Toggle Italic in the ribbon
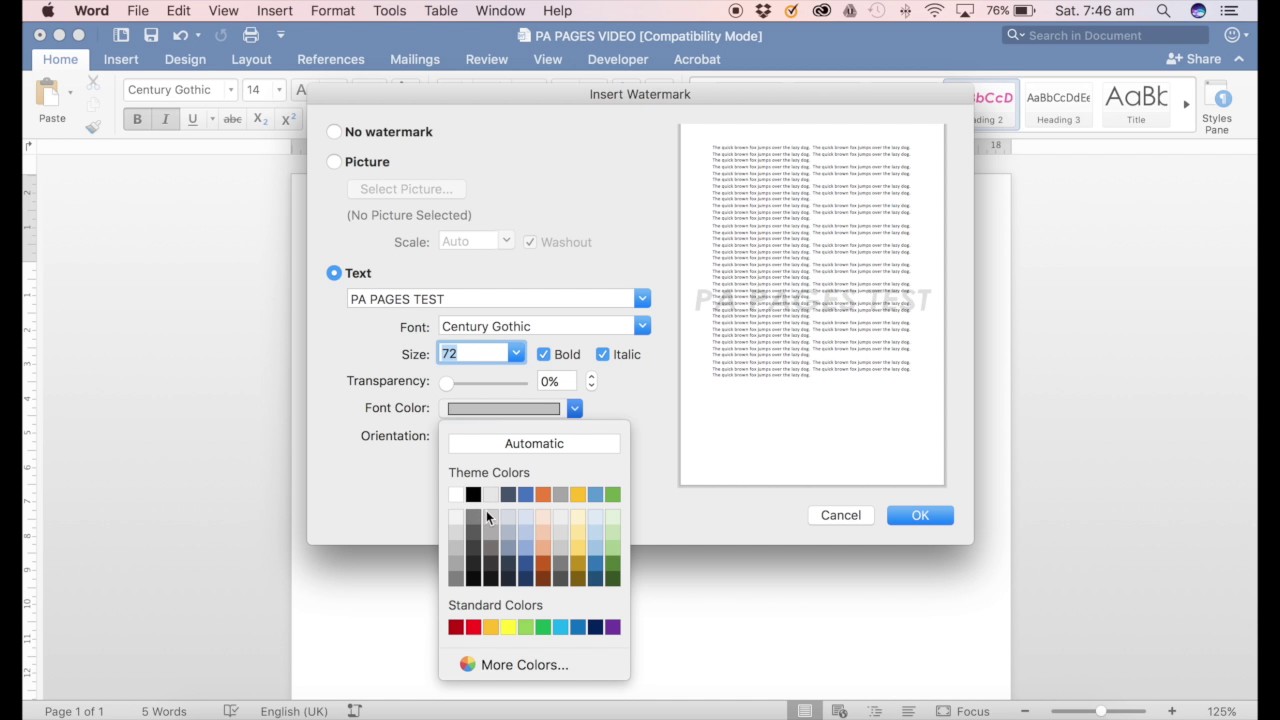Image resolution: width=1280 pixels, height=720 pixels. point(165,119)
